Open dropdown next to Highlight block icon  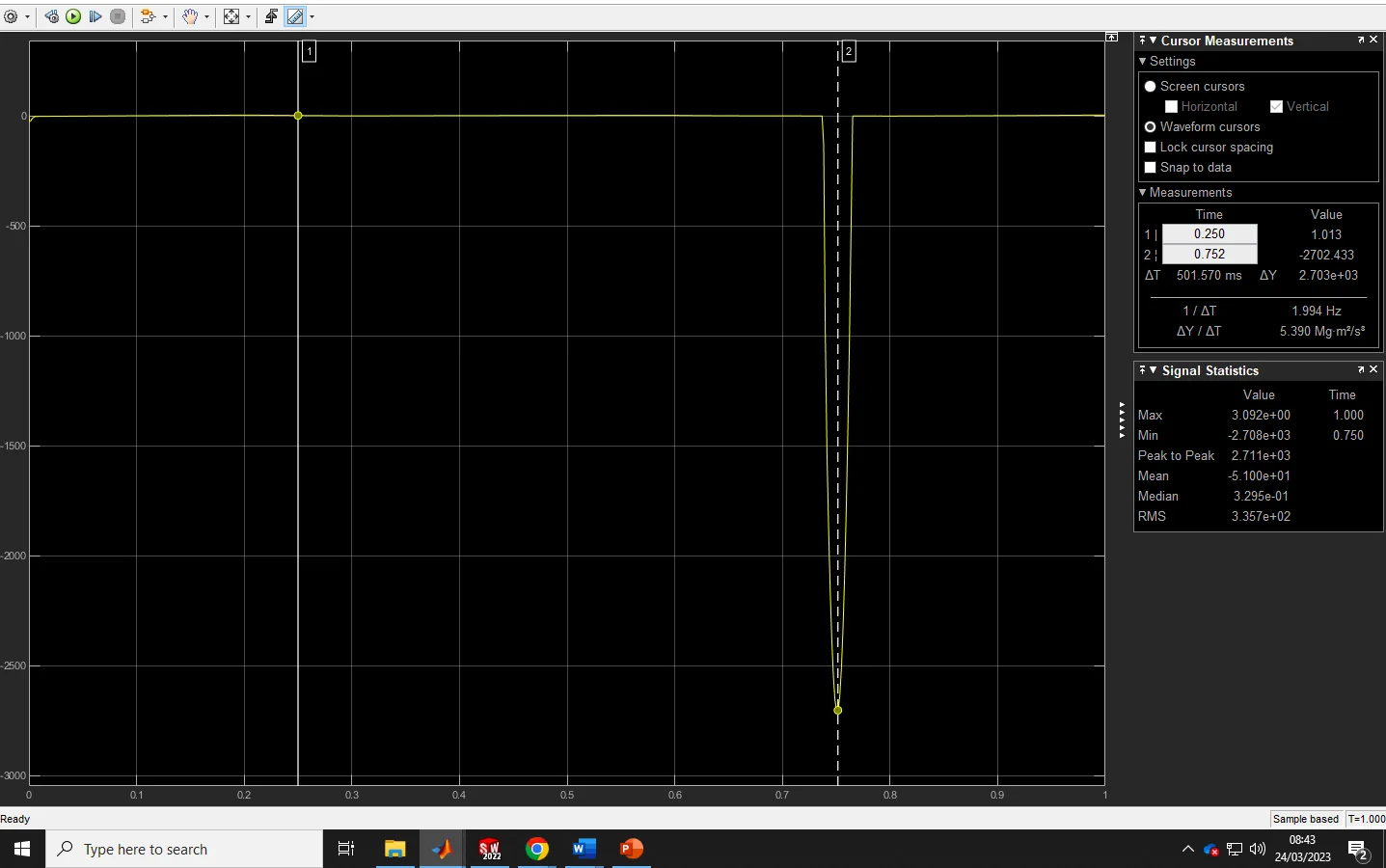coord(165,16)
